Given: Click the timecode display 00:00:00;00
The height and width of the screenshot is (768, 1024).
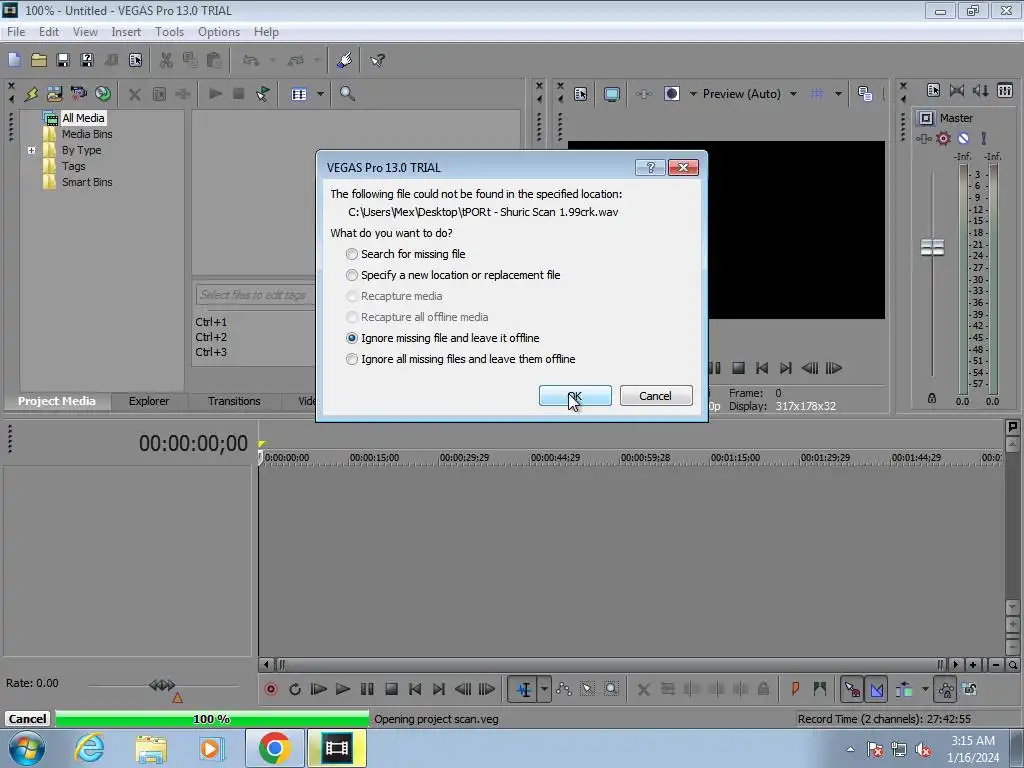Looking at the screenshot, I should (193, 443).
